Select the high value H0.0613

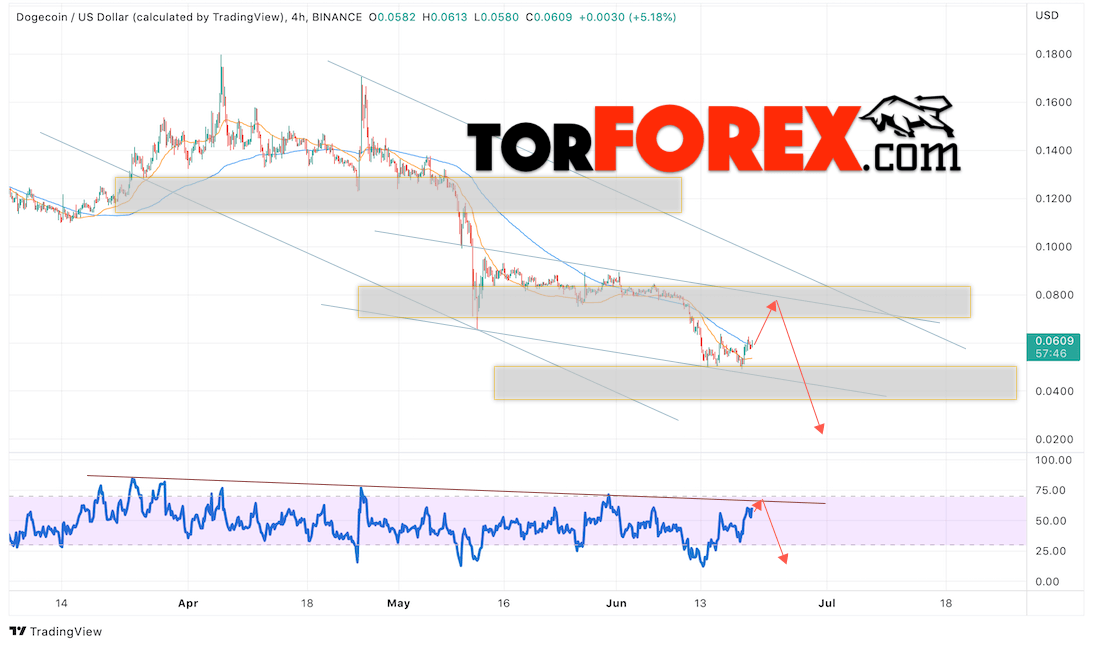pos(444,17)
